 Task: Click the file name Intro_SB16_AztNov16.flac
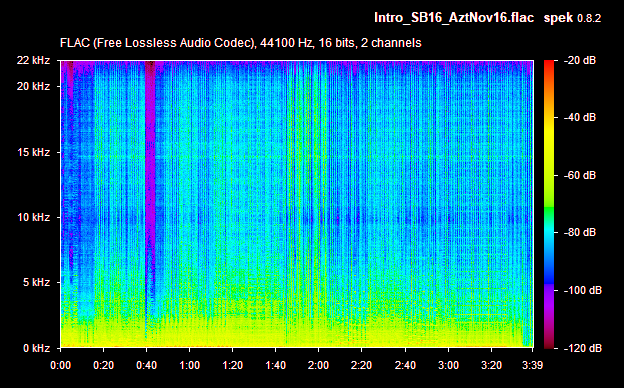(x=454, y=18)
